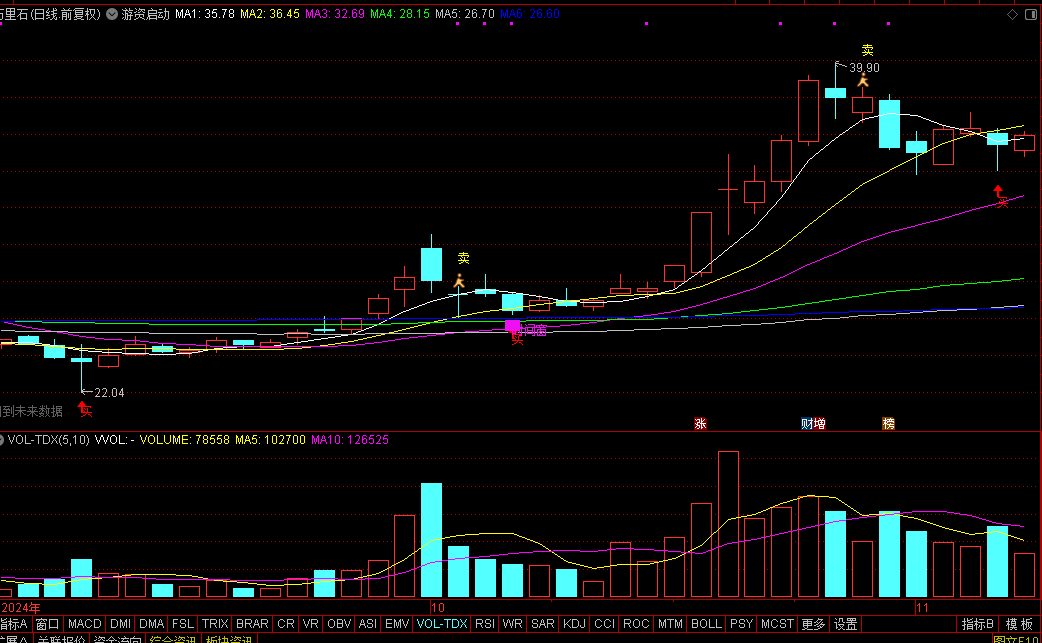Select the MTM indicator tab
This screenshot has width=1042, height=643.
pyautogui.click(x=670, y=624)
